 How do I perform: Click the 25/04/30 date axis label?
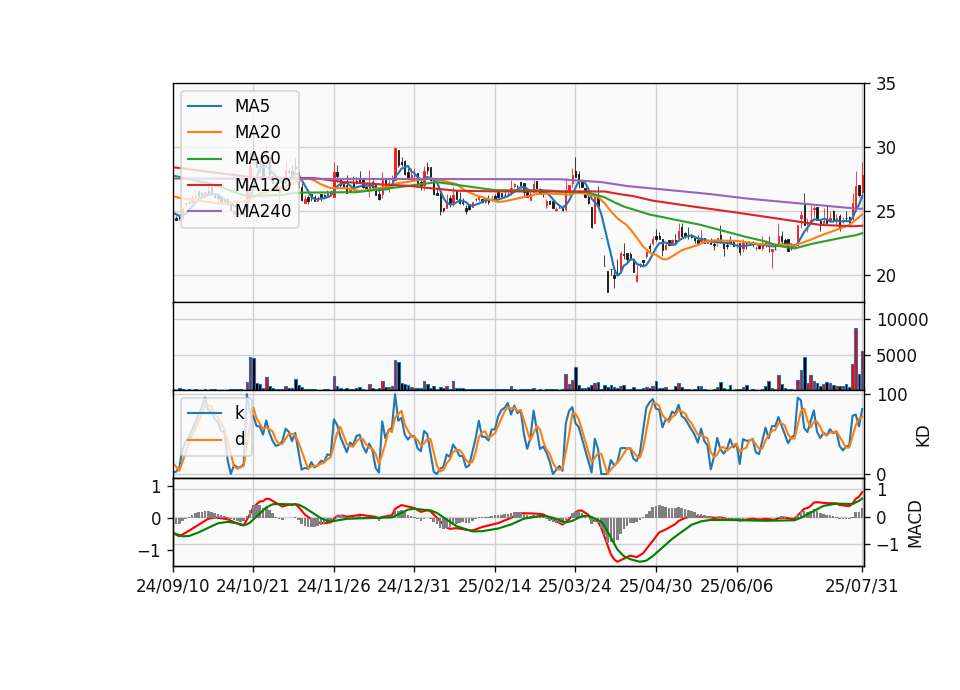[x=656, y=586]
